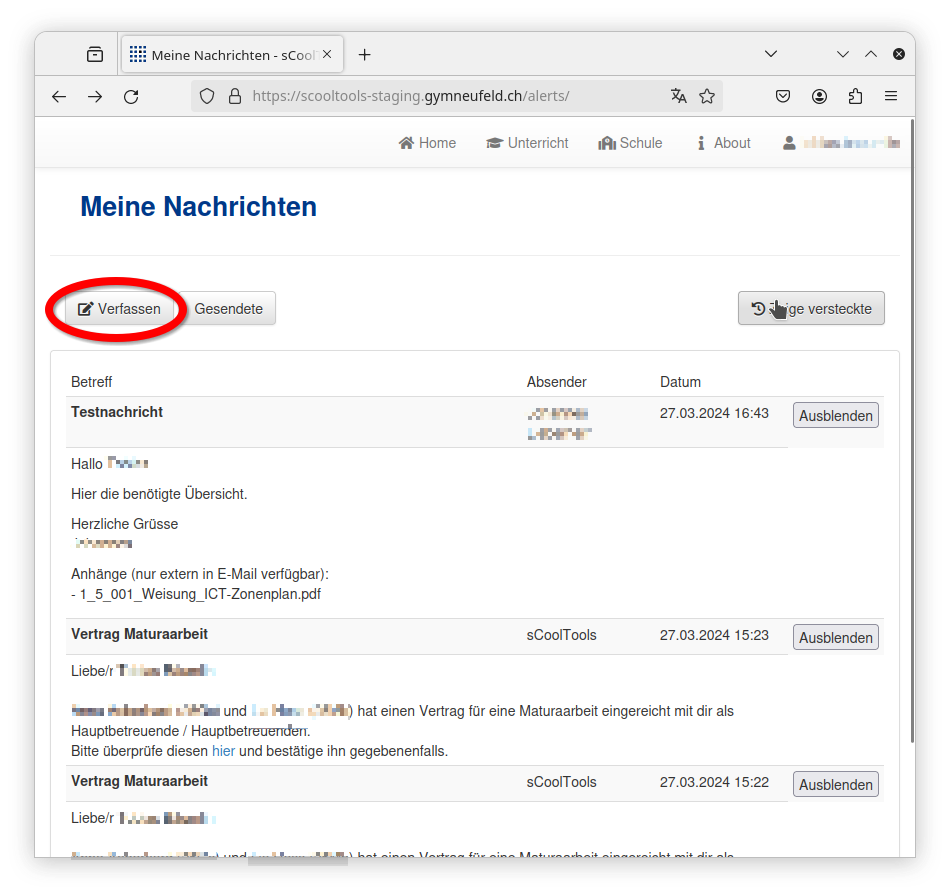The image size is (950, 895).
Task: Expand the list all tabs dropdown
Action: [771, 54]
